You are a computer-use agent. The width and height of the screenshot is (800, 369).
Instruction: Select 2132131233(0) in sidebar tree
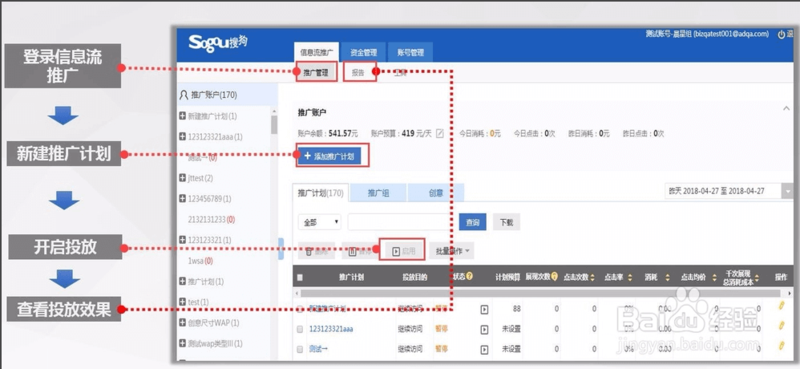pyautogui.click(x=212, y=219)
